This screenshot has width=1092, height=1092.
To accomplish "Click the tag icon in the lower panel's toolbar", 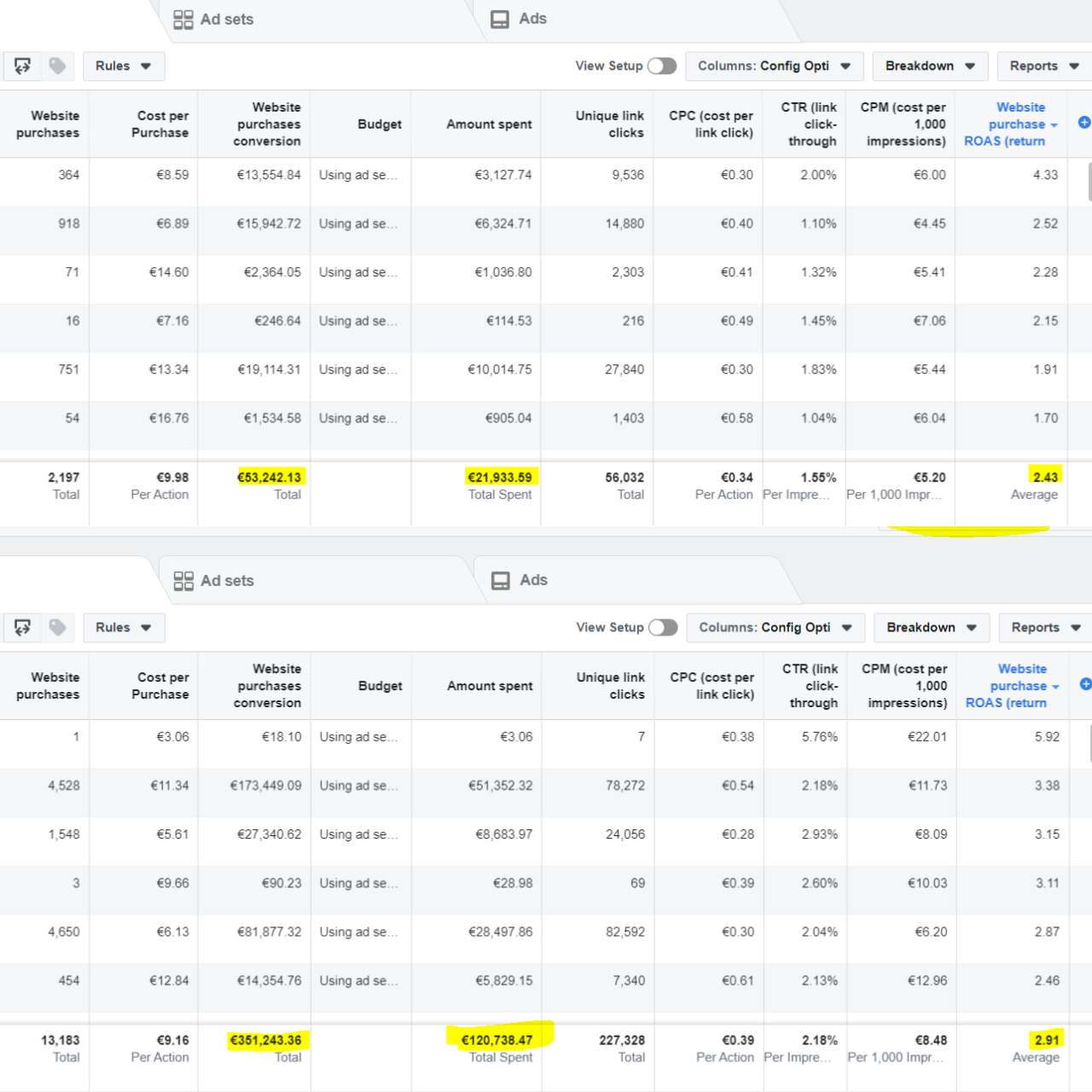I will click(x=57, y=627).
